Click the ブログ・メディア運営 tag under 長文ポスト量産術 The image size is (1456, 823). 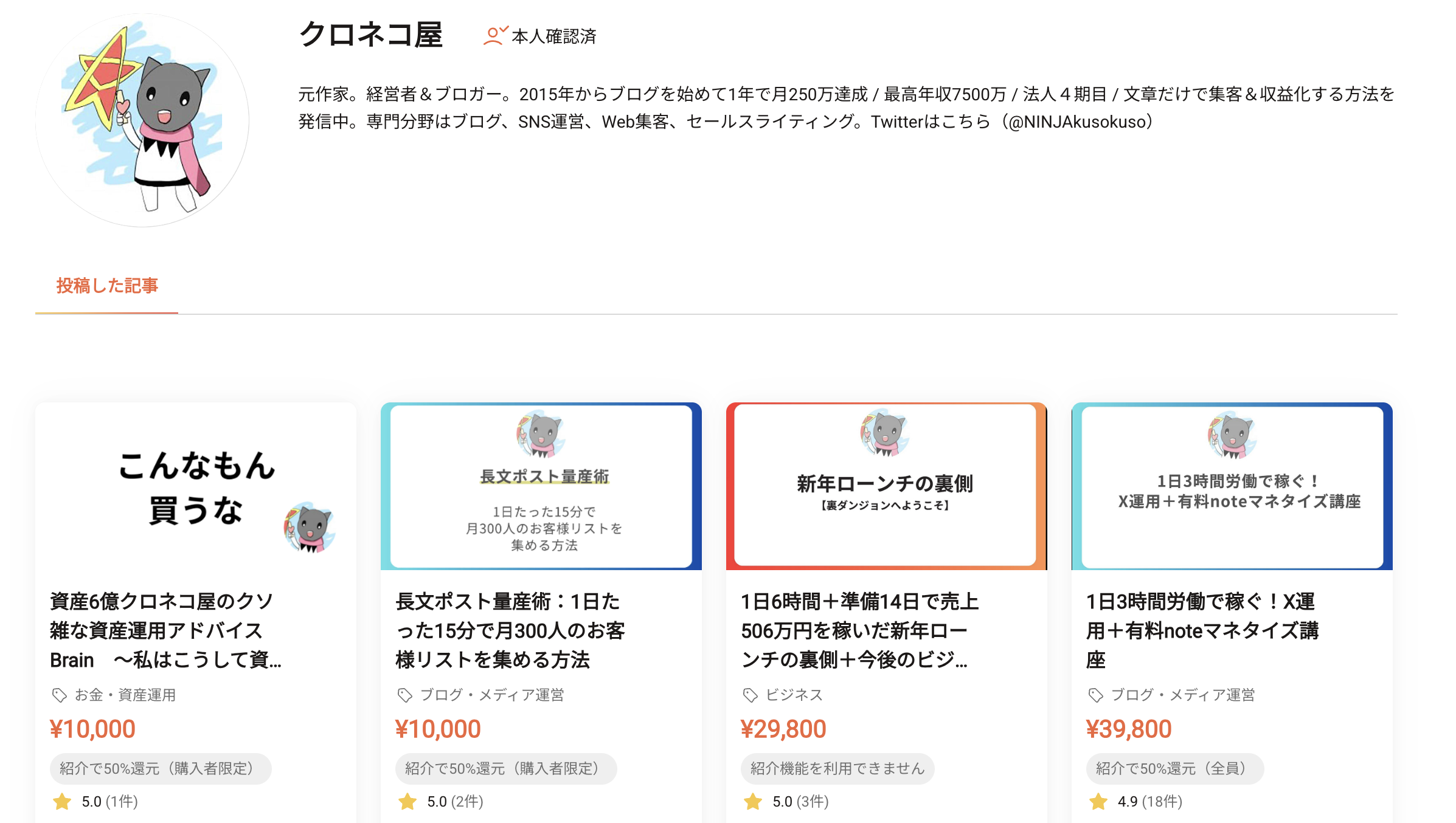pos(491,695)
